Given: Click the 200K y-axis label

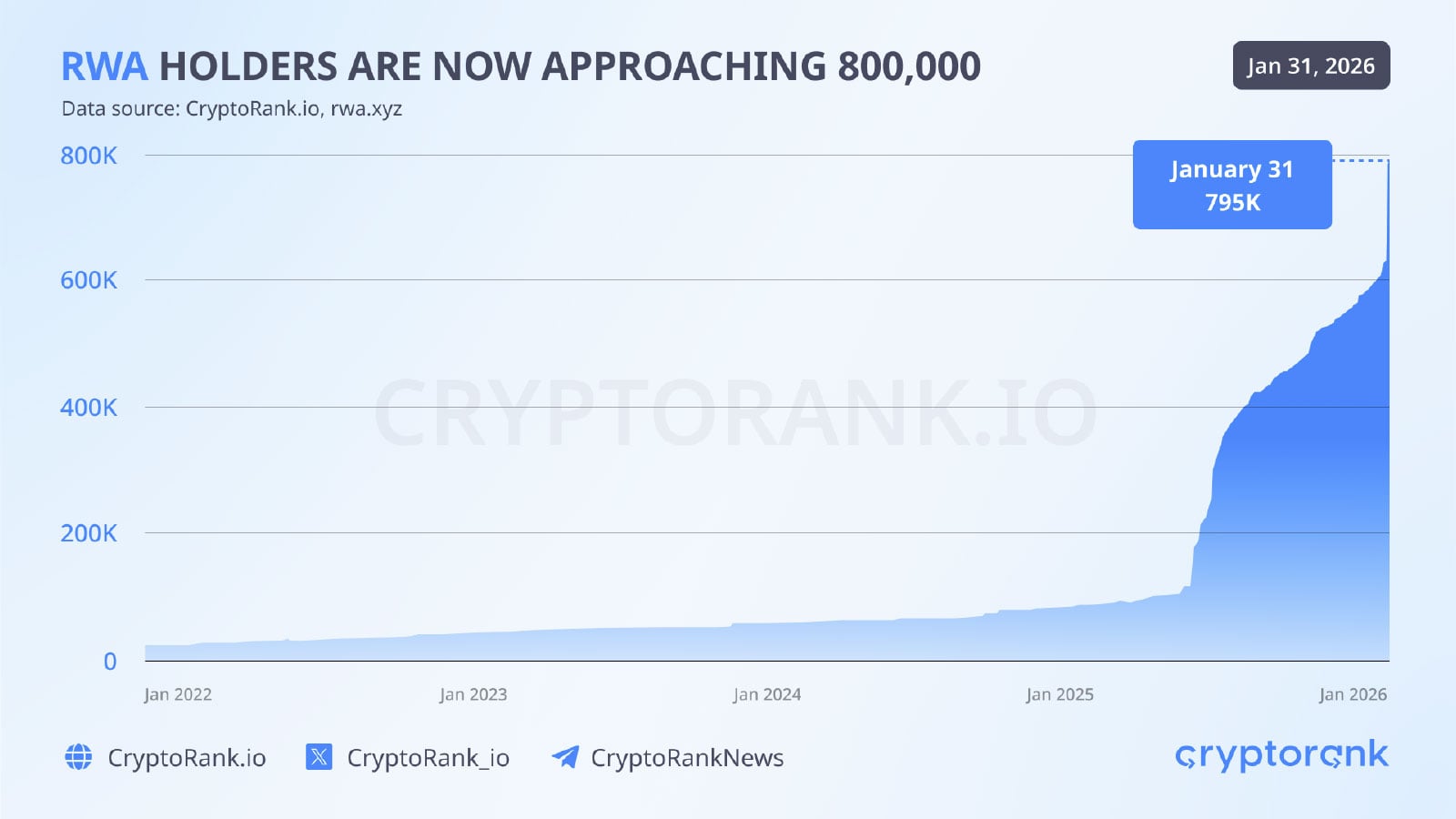Looking at the screenshot, I should pyautogui.click(x=88, y=533).
